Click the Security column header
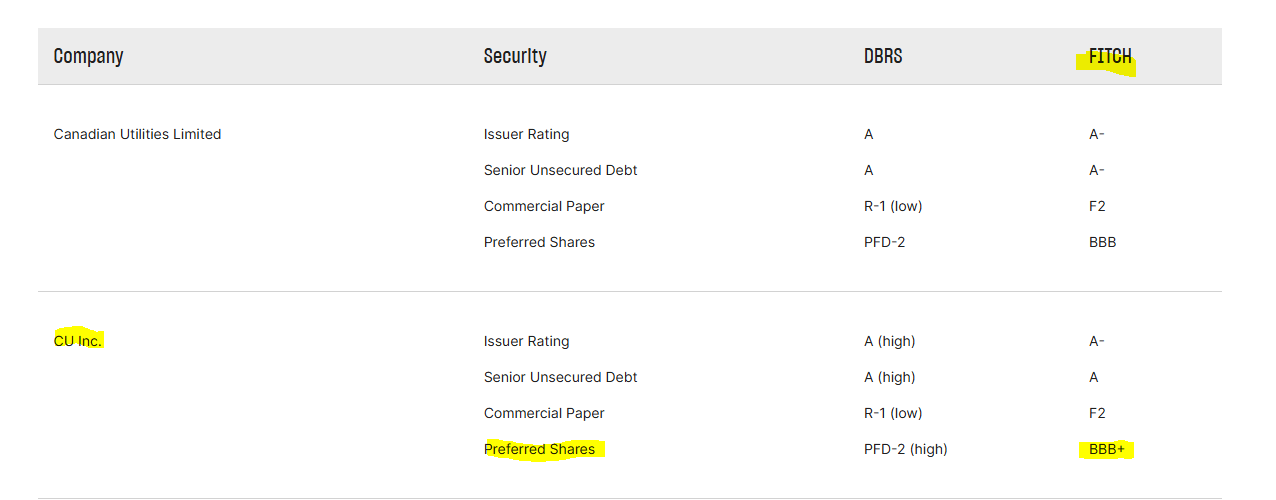This screenshot has width=1276, height=500. (515, 56)
